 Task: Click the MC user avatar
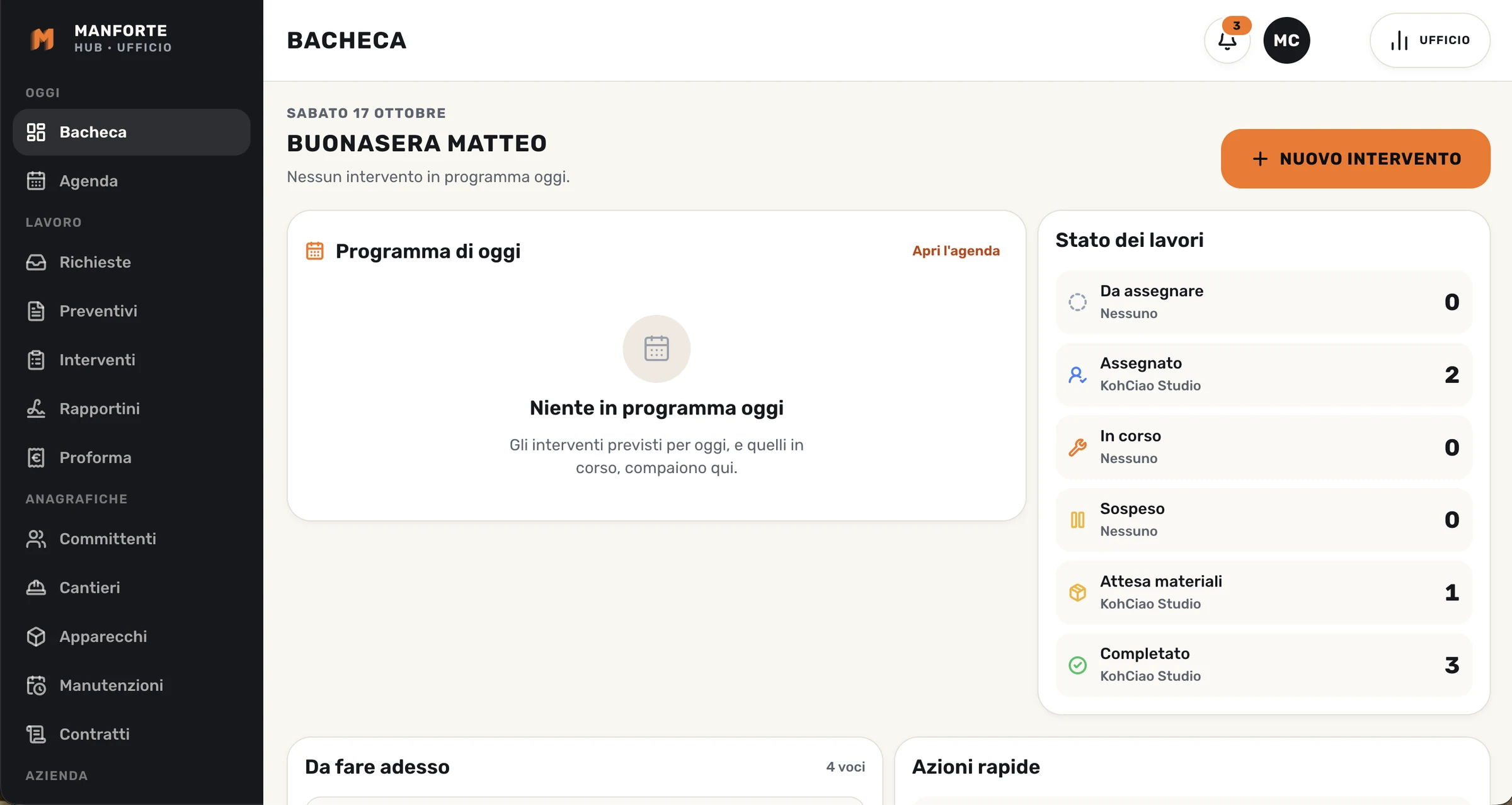tap(1286, 40)
